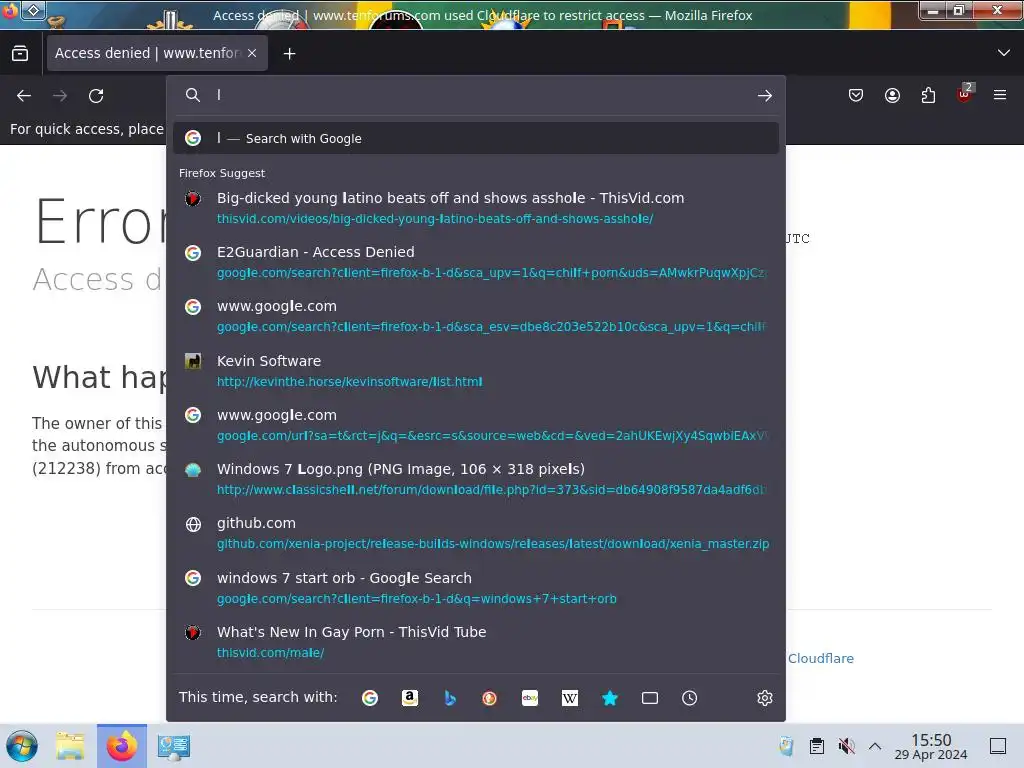The width and height of the screenshot is (1024, 768).
Task: Expand the hidden tray icons chevron
Action: coord(875,746)
